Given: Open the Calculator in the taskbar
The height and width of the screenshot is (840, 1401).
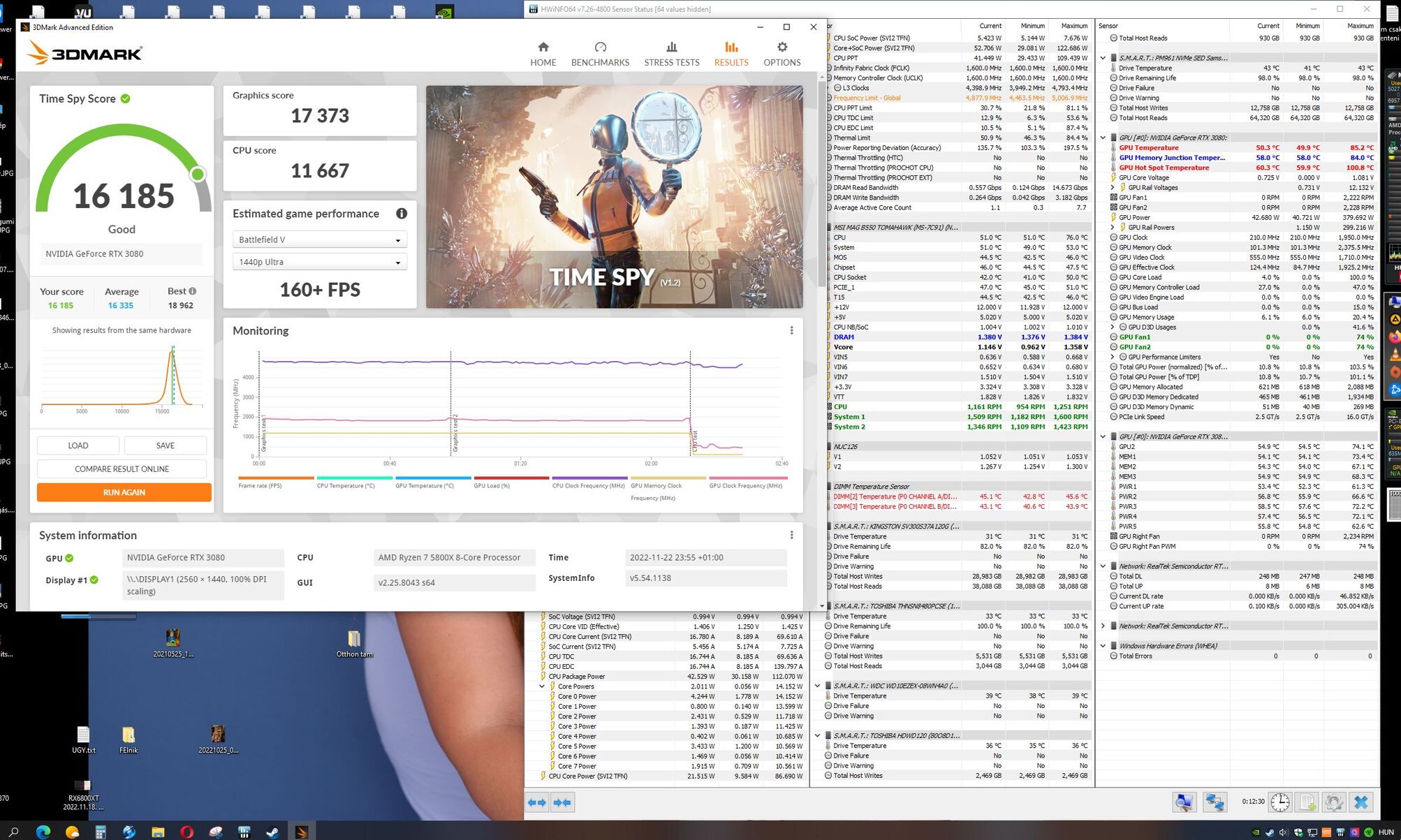Looking at the screenshot, I should (x=101, y=832).
